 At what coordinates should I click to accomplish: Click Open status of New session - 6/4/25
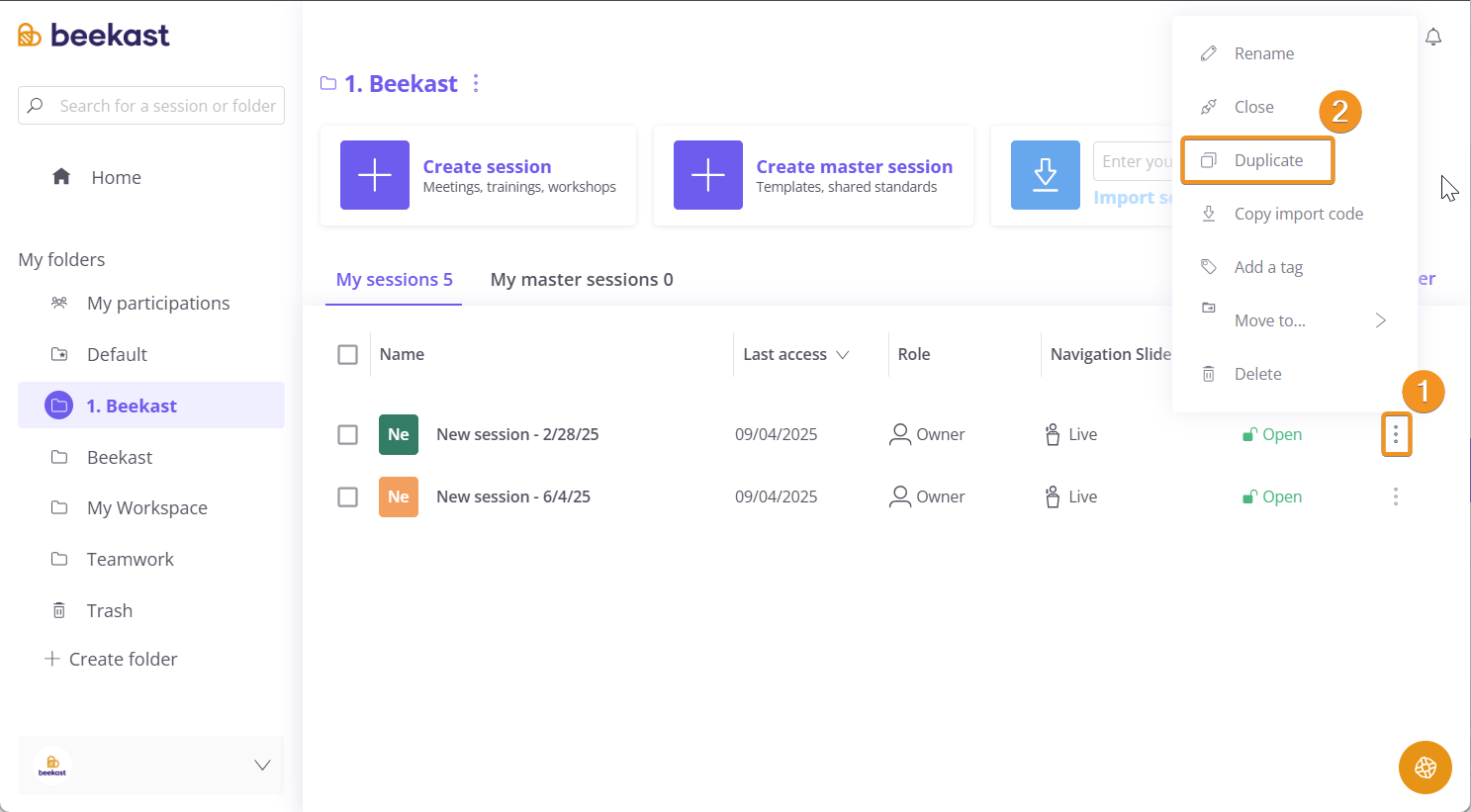1272,496
